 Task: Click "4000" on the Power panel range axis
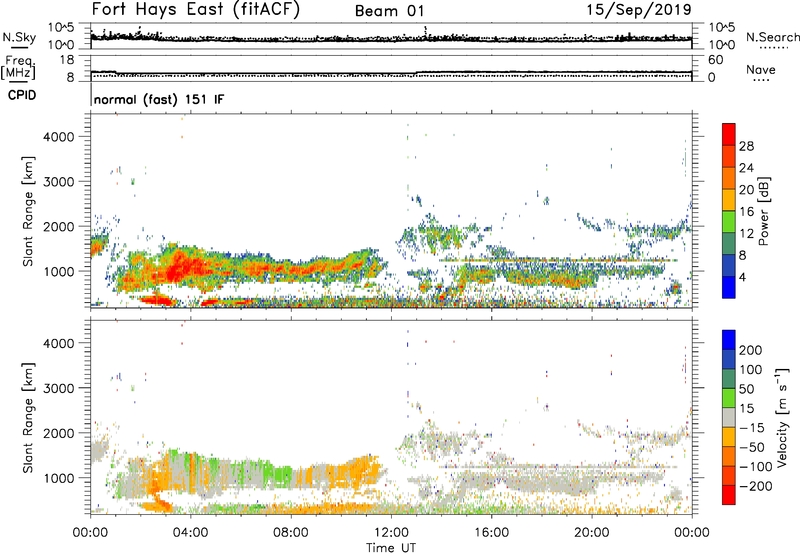point(59,137)
